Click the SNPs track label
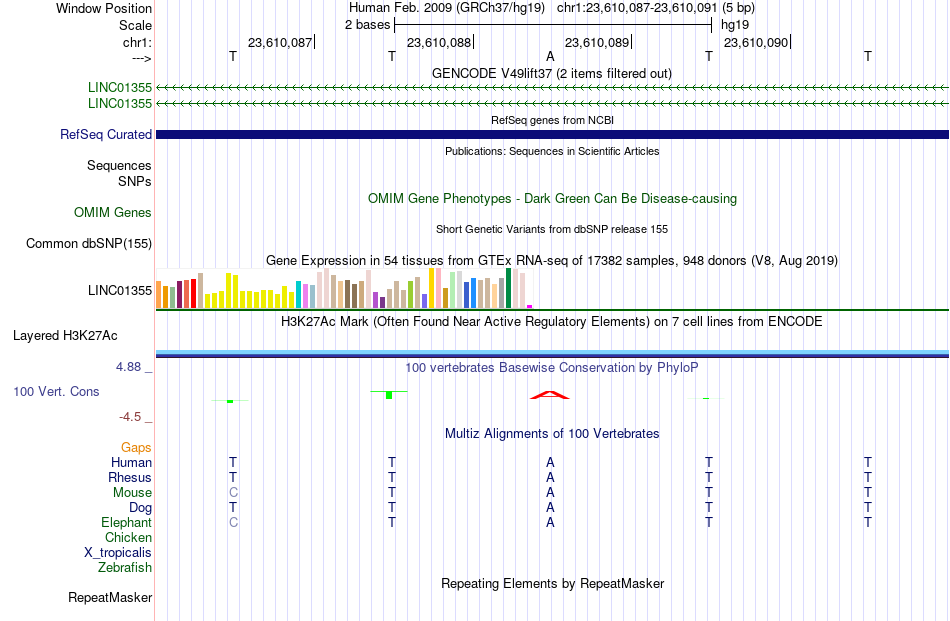Screen dimensions: 950x621 coord(135,181)
